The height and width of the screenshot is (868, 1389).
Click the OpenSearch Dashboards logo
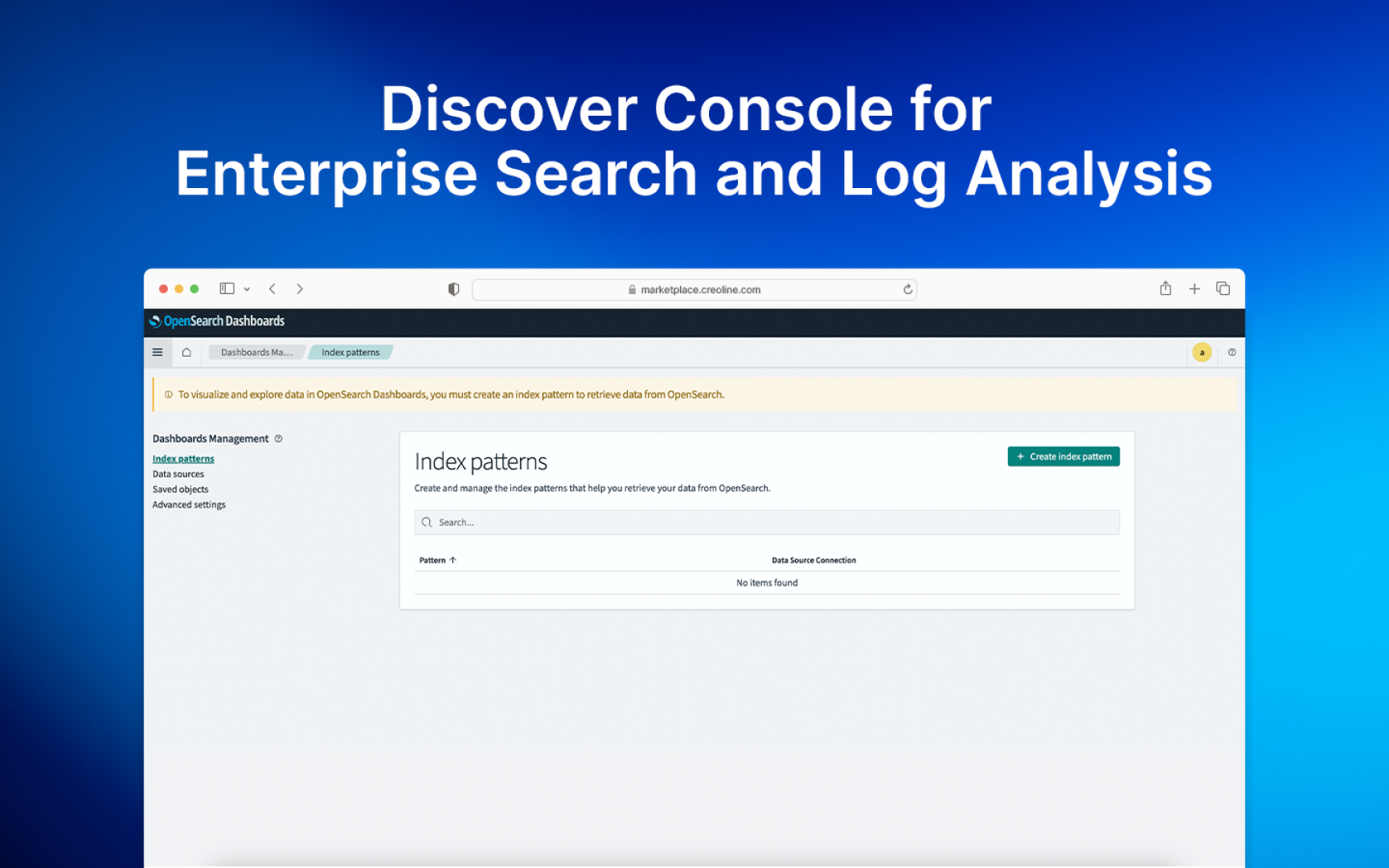pyautogui.click(x=217, y=321)
